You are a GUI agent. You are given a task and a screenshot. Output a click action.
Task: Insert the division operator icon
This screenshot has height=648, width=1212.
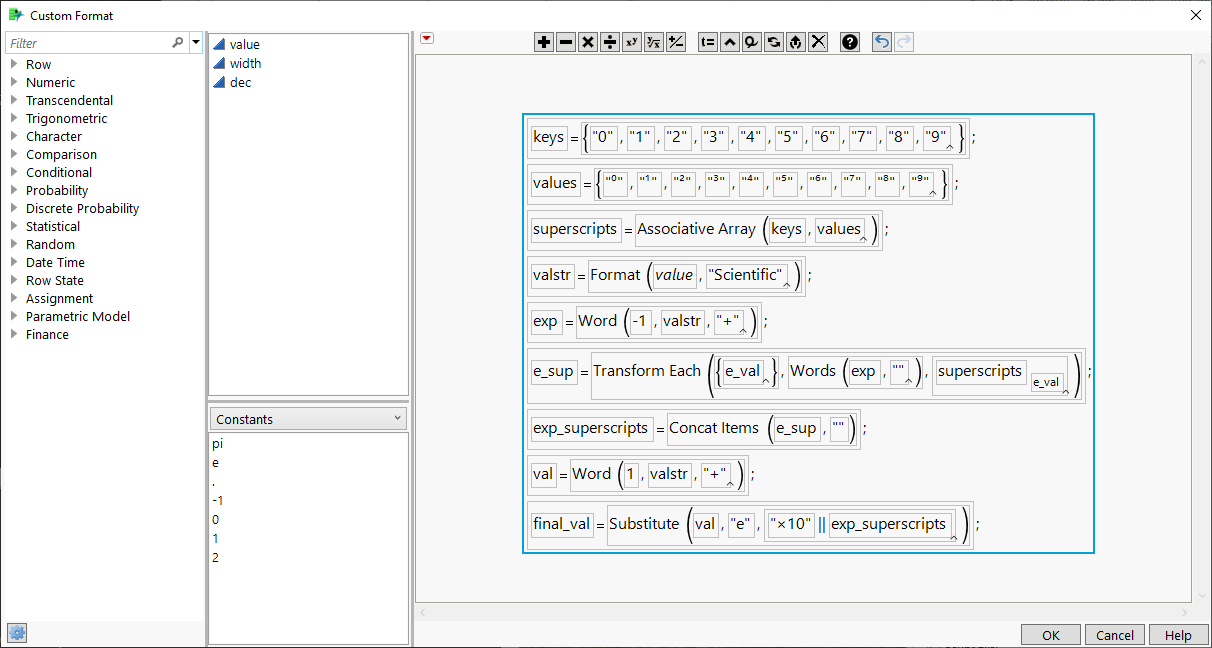(609, 42)
